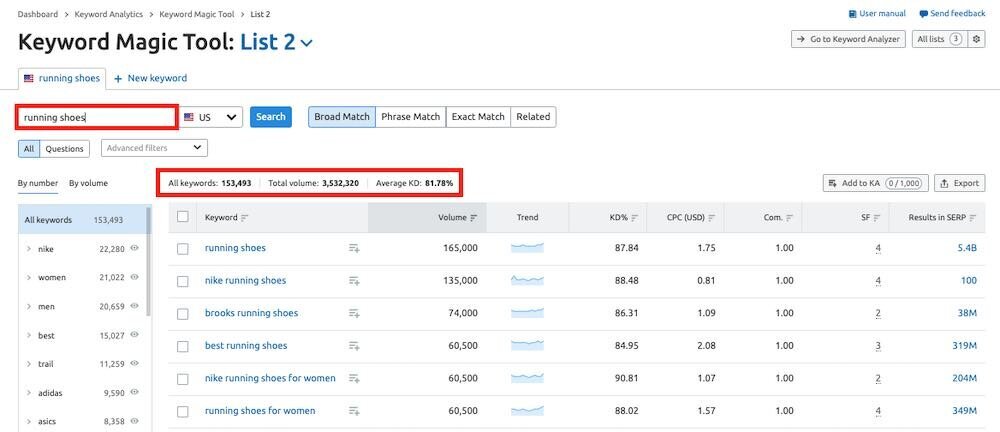Select Related match option
1000x432 pixels.
tap(533, 117)
